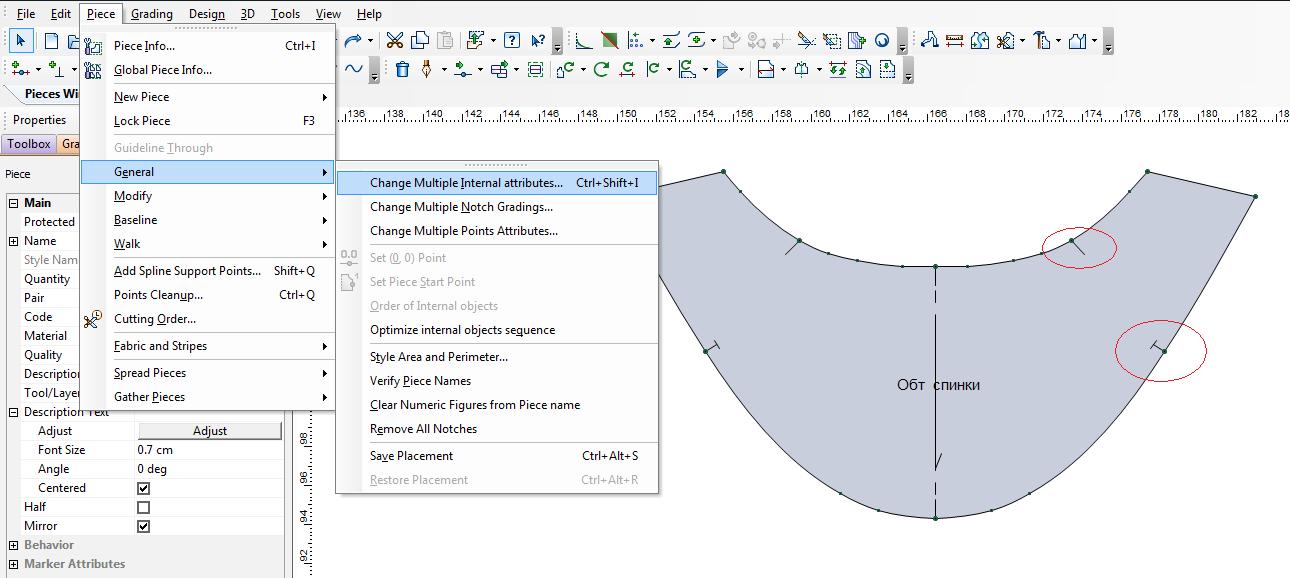Click the Angle value field
The height and width of the screenshot is (578, 1290).
(209, 469)
